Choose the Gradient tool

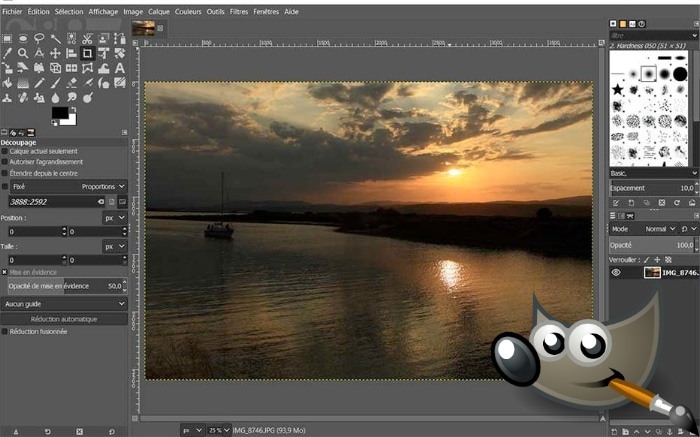coord(23,83)
